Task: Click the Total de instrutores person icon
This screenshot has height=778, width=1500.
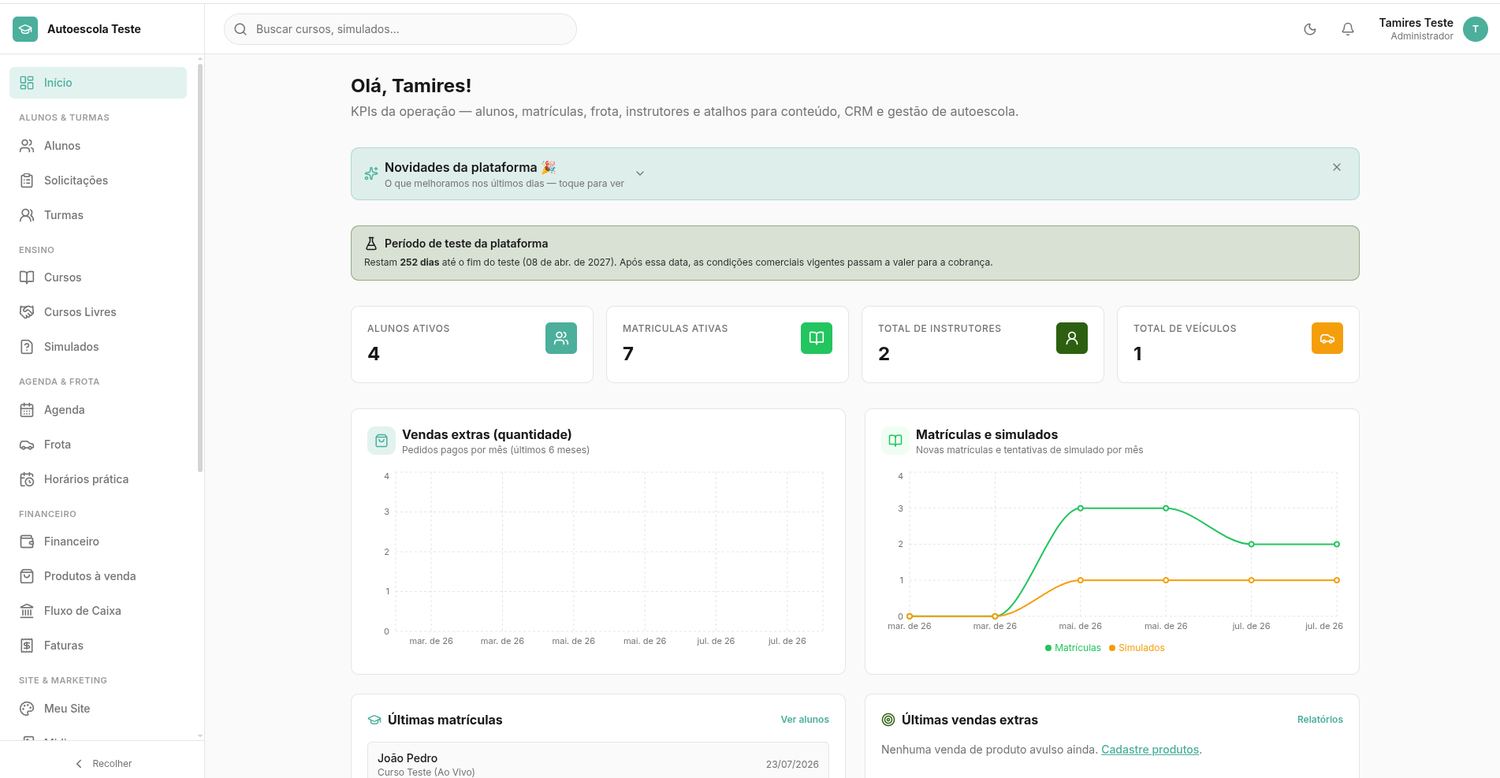Action: (x=1072, y=338)
